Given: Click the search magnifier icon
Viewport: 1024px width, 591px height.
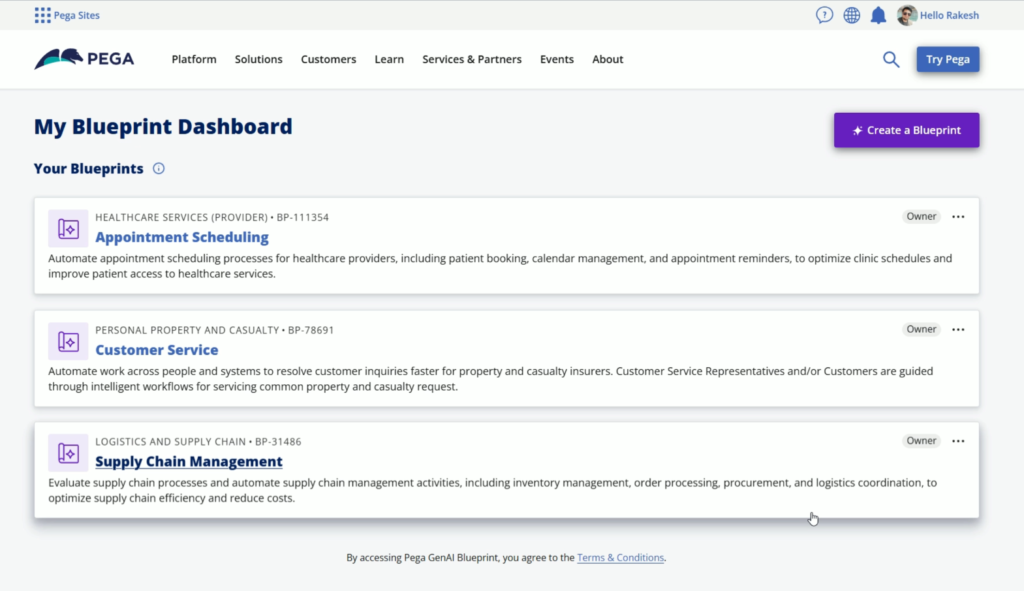Looking at the screenshot, I should tap(891, 59).
